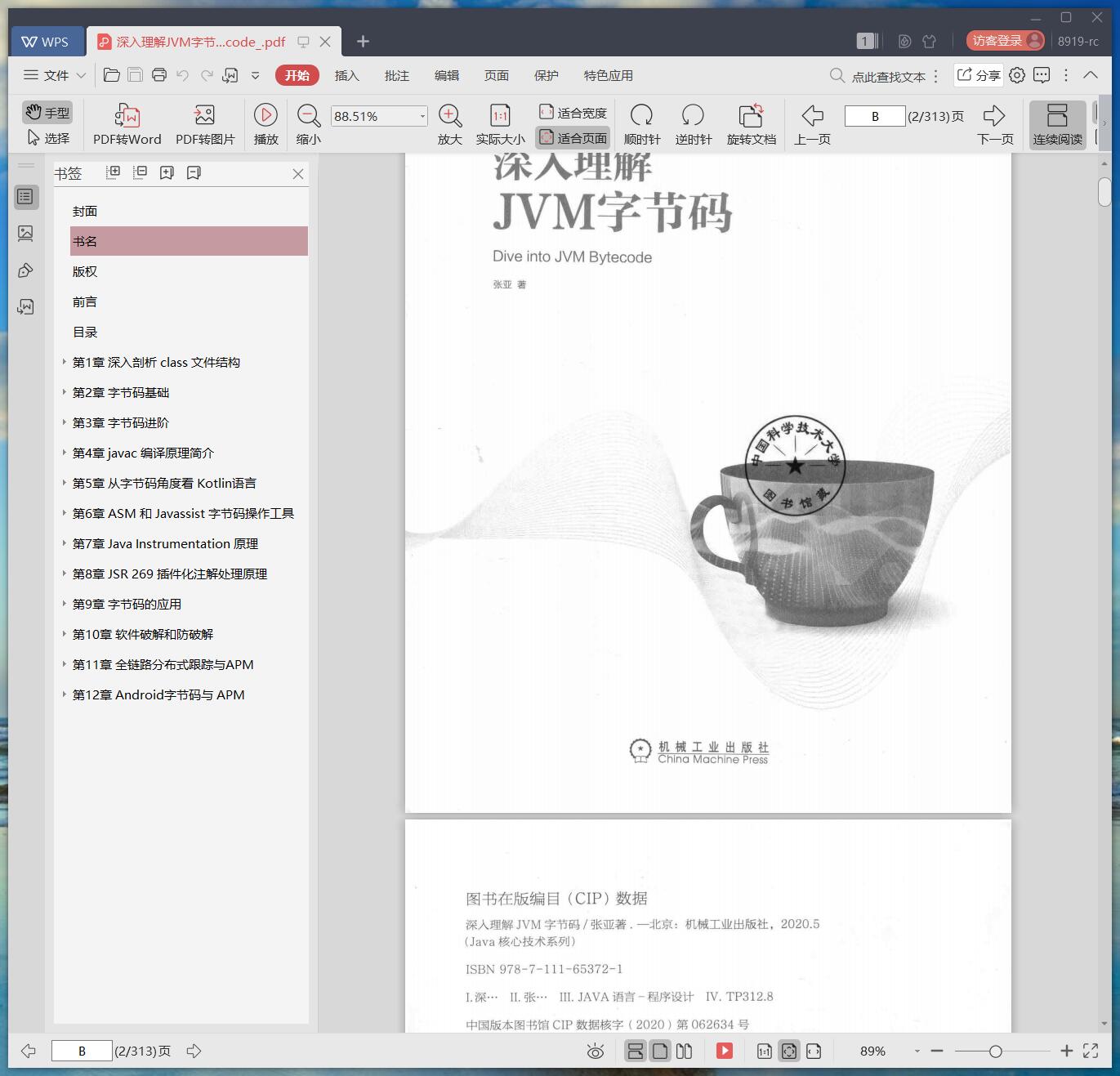Toggle continuous layout icon in status bar
The width and height of the screenshot is (1120, 1076).
(x=636, y=1051)
